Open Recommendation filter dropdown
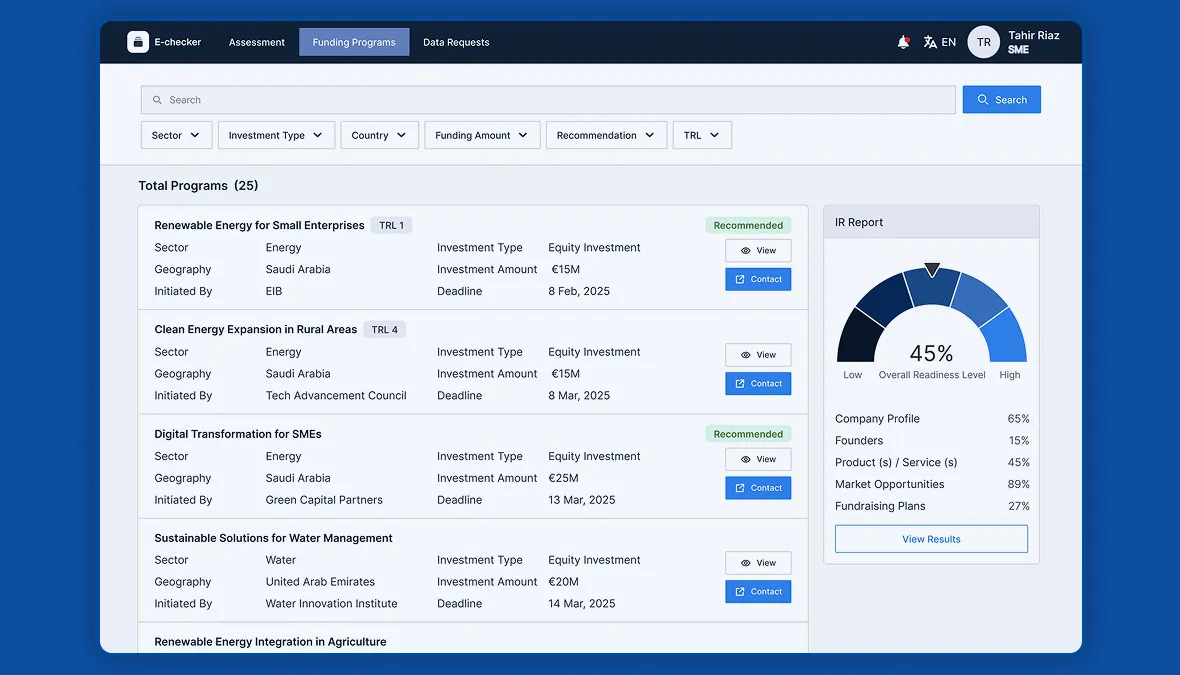This screenshot has width=1180, height=675. point(607,135)
